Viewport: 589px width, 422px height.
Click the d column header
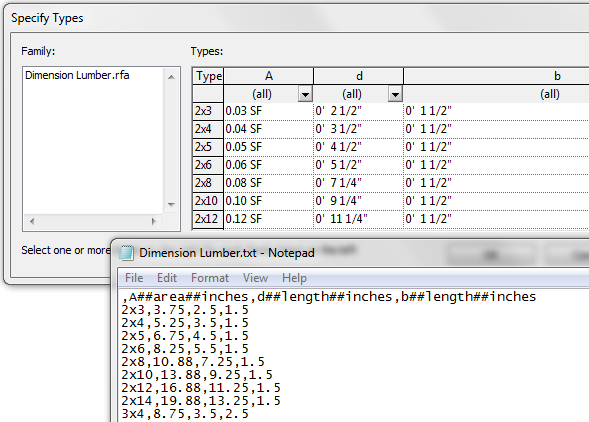click(x=359, y=76)
